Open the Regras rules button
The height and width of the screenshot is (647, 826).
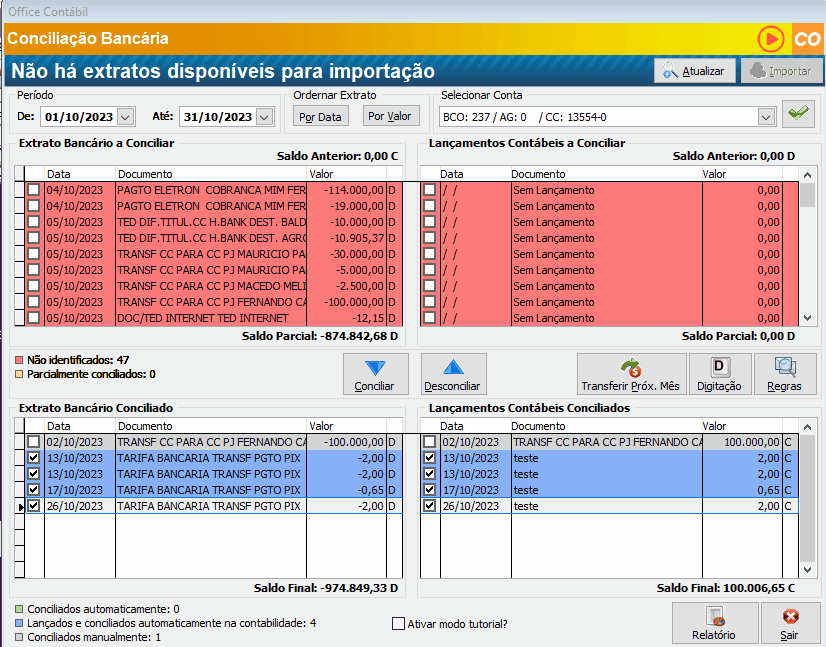coord(785,374)
